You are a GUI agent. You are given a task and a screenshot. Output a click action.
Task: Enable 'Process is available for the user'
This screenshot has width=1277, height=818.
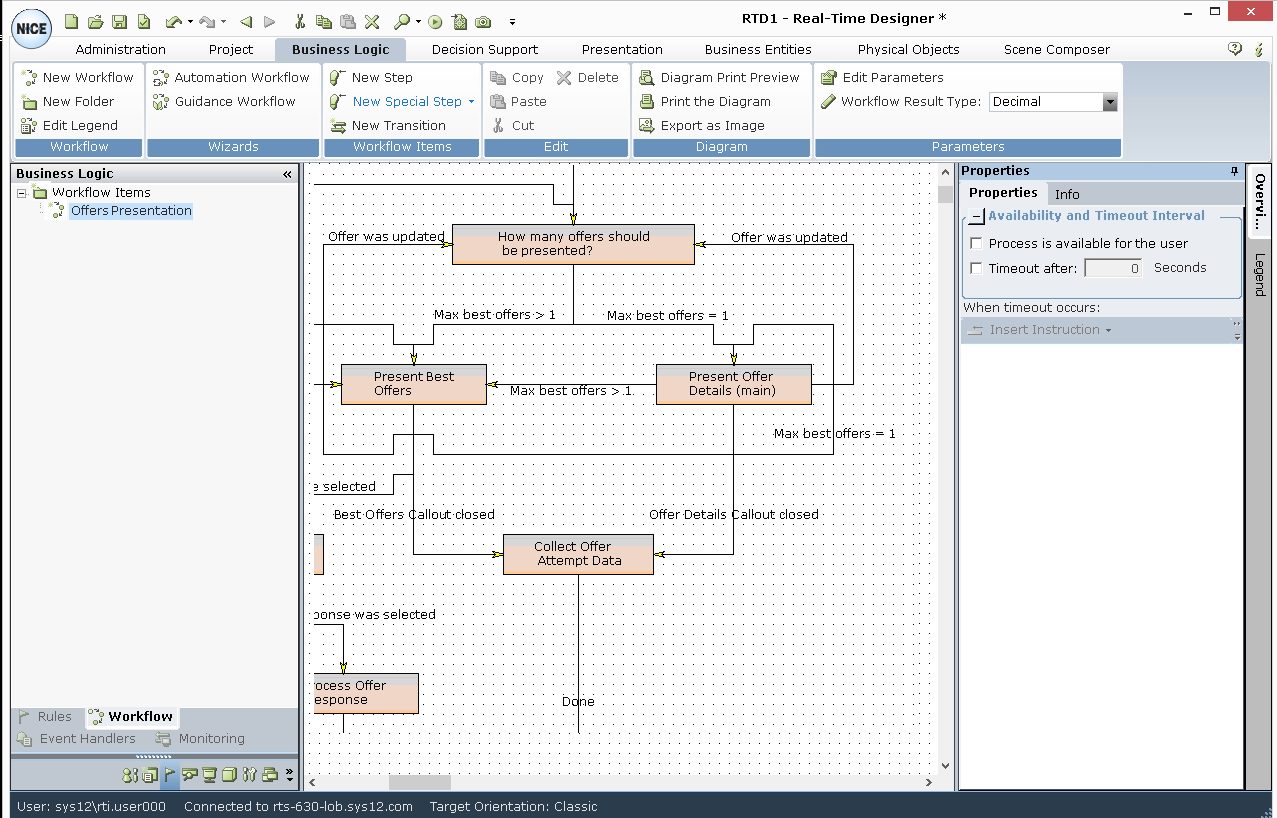click(x=977, y=243)
